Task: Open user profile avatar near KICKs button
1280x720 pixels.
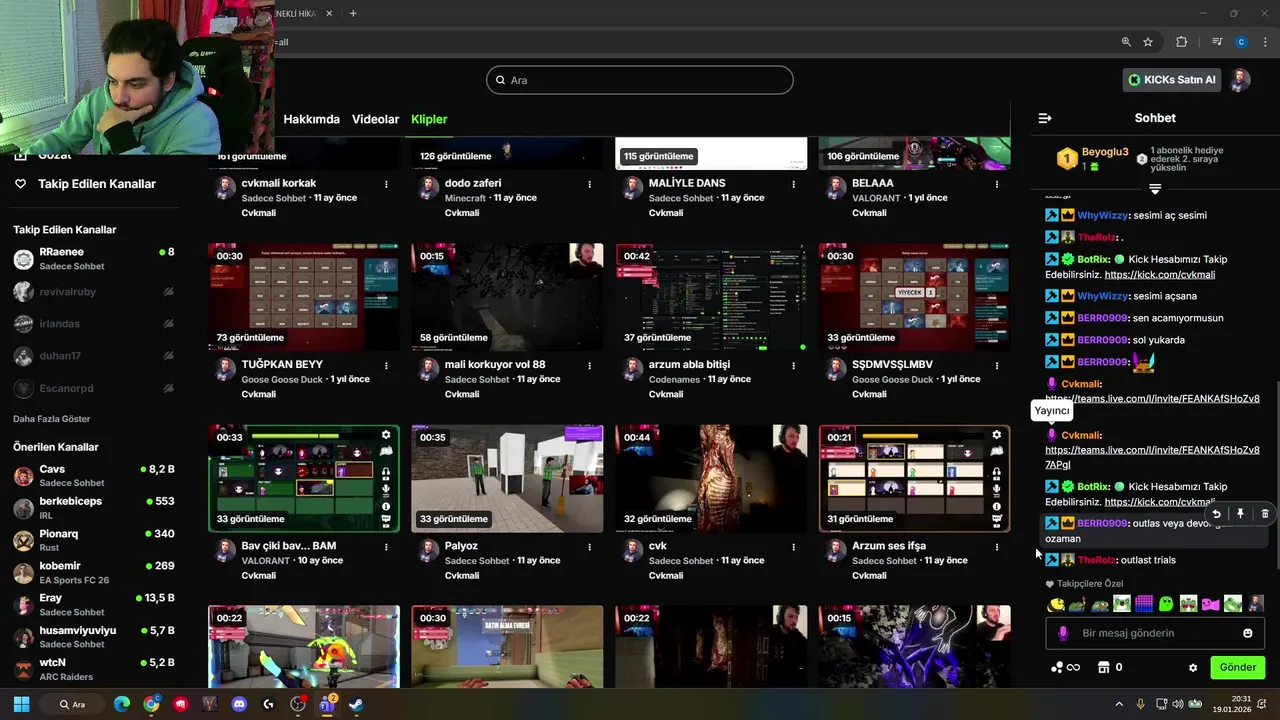Action: click(1240, 80)
